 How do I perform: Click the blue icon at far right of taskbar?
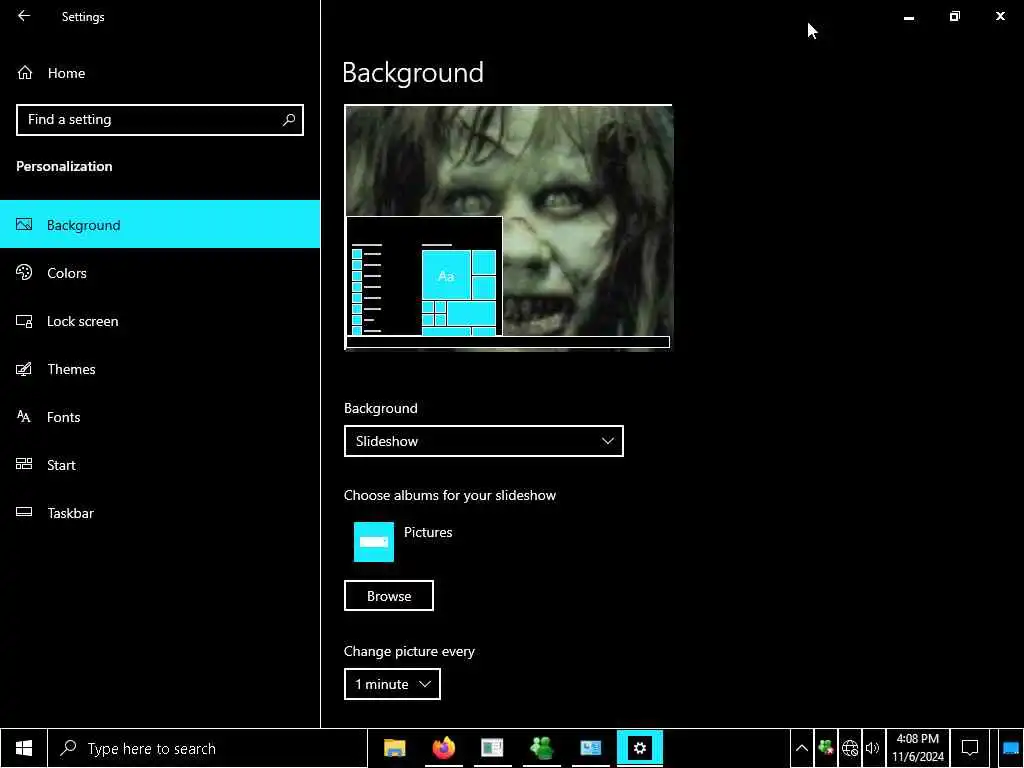tap(1011, 748)
